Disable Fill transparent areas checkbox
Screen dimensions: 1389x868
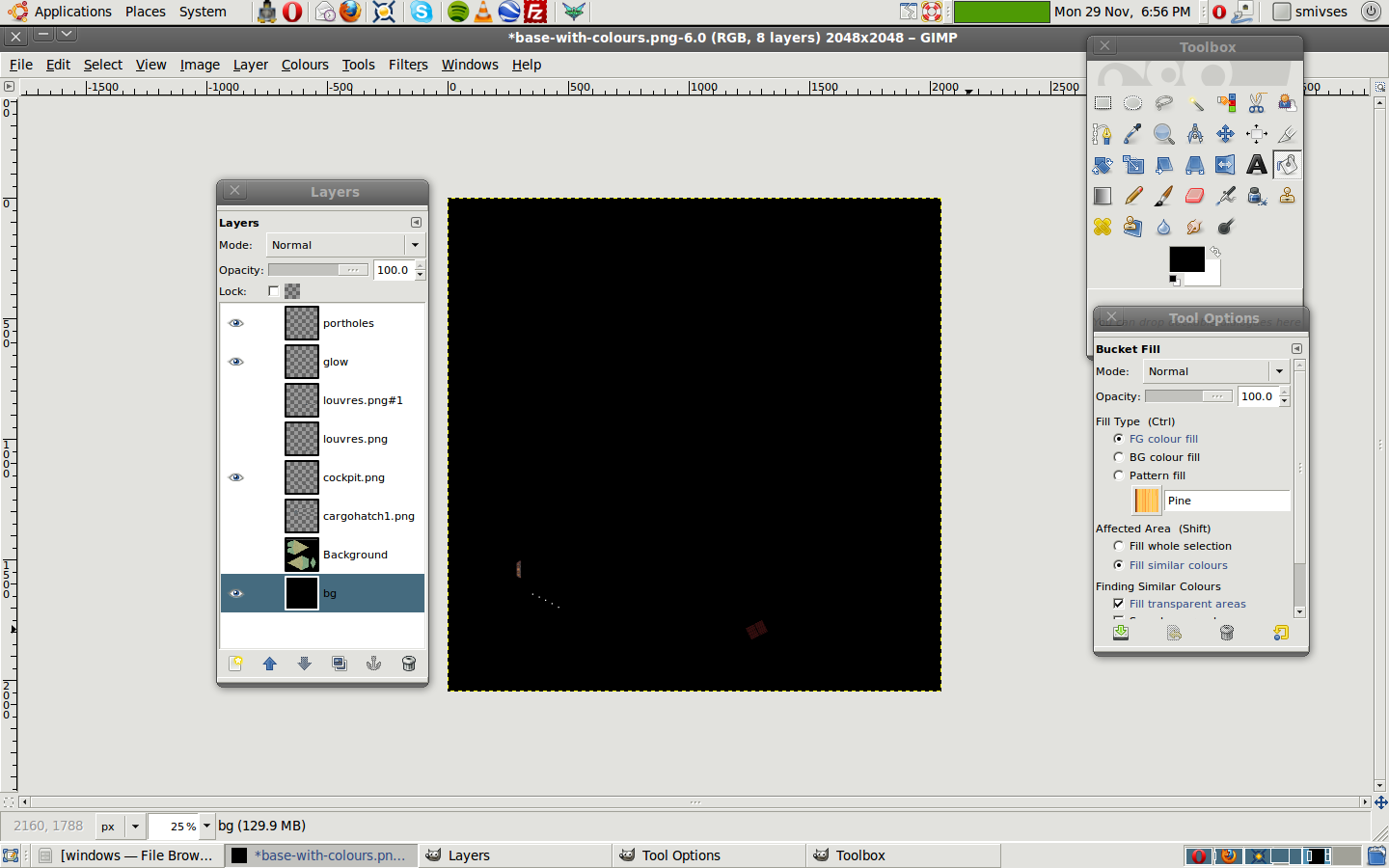pyautogui.click(x=1119, y=604)
